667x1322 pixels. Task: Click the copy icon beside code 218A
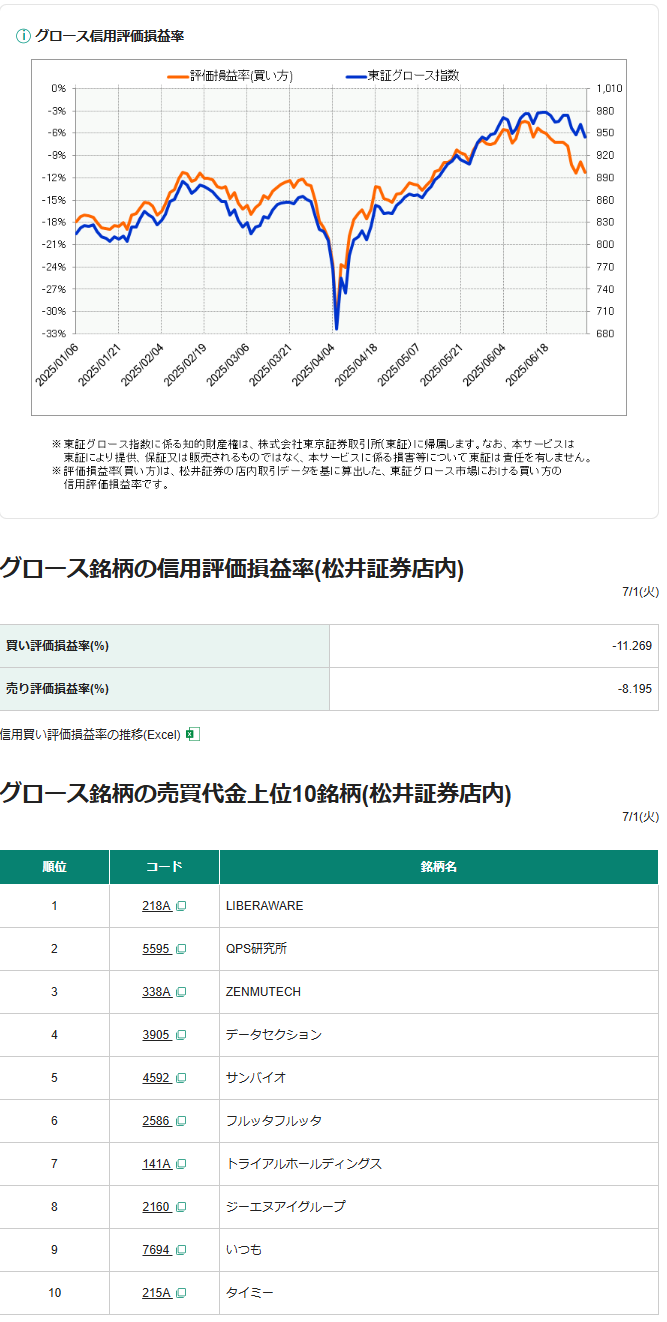pyautogui.click(x=181, y=906)
